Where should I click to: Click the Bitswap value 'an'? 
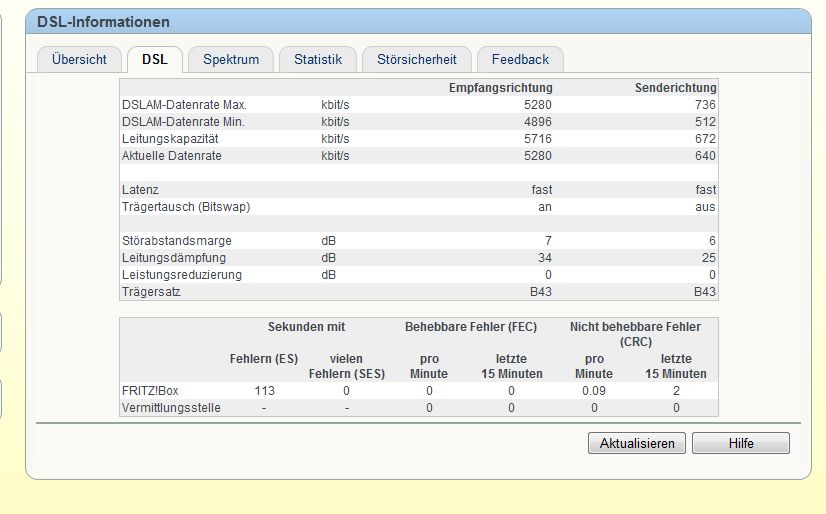(545, 207)
